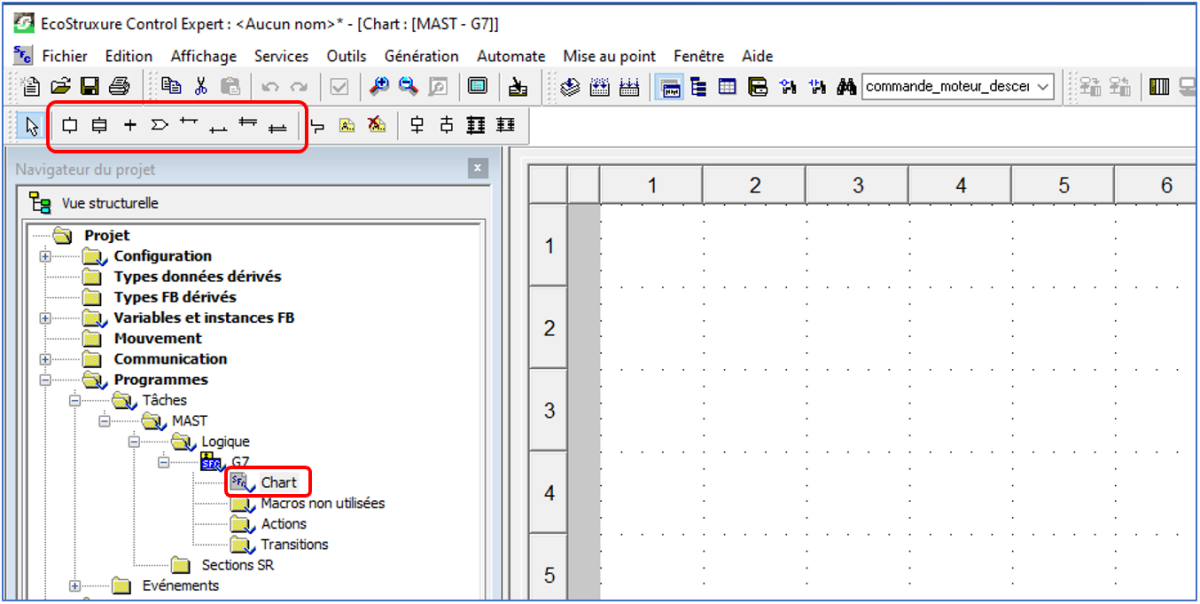Click row header 4 of the chart grid
The image size is (1200, 604).
548,492
